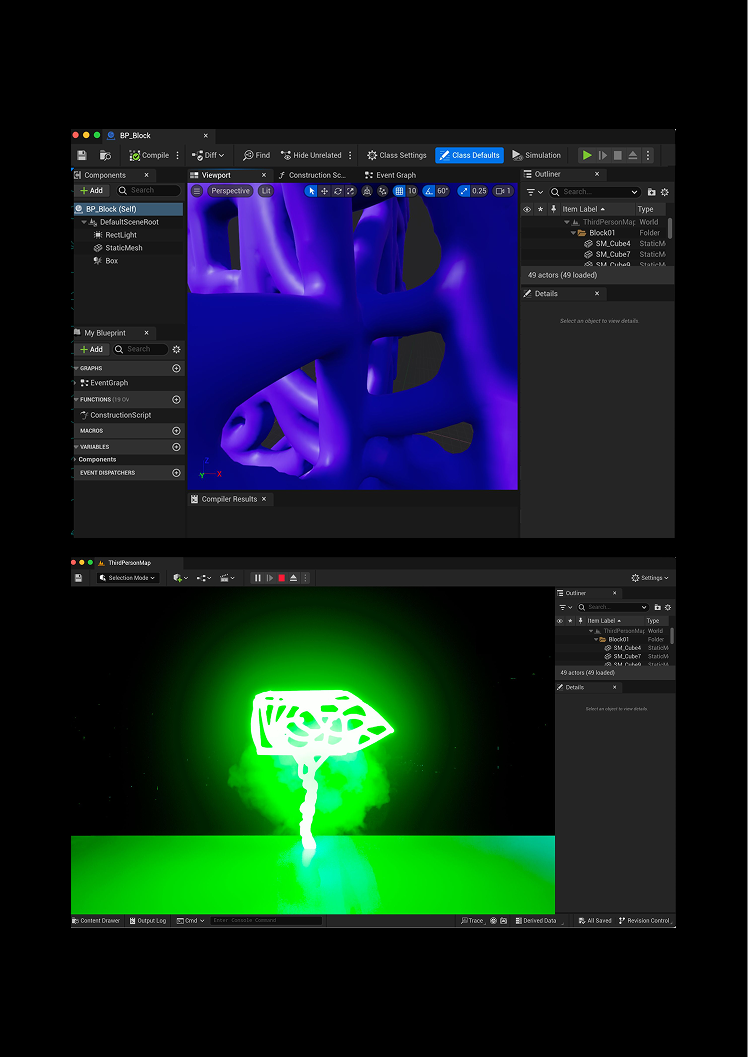Open Compile options three-dot menu
Viewport: 748px width, 1057px height.
pos(178,155)
